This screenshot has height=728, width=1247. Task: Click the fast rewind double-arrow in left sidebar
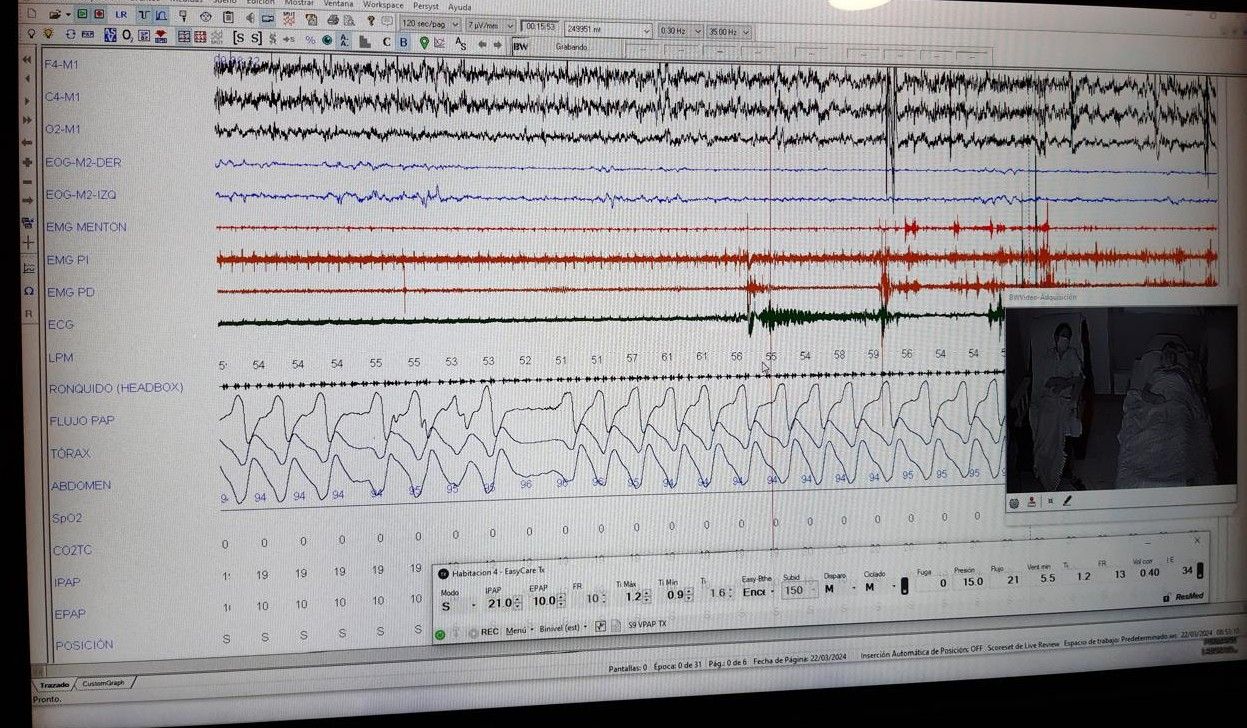[27, 60]
